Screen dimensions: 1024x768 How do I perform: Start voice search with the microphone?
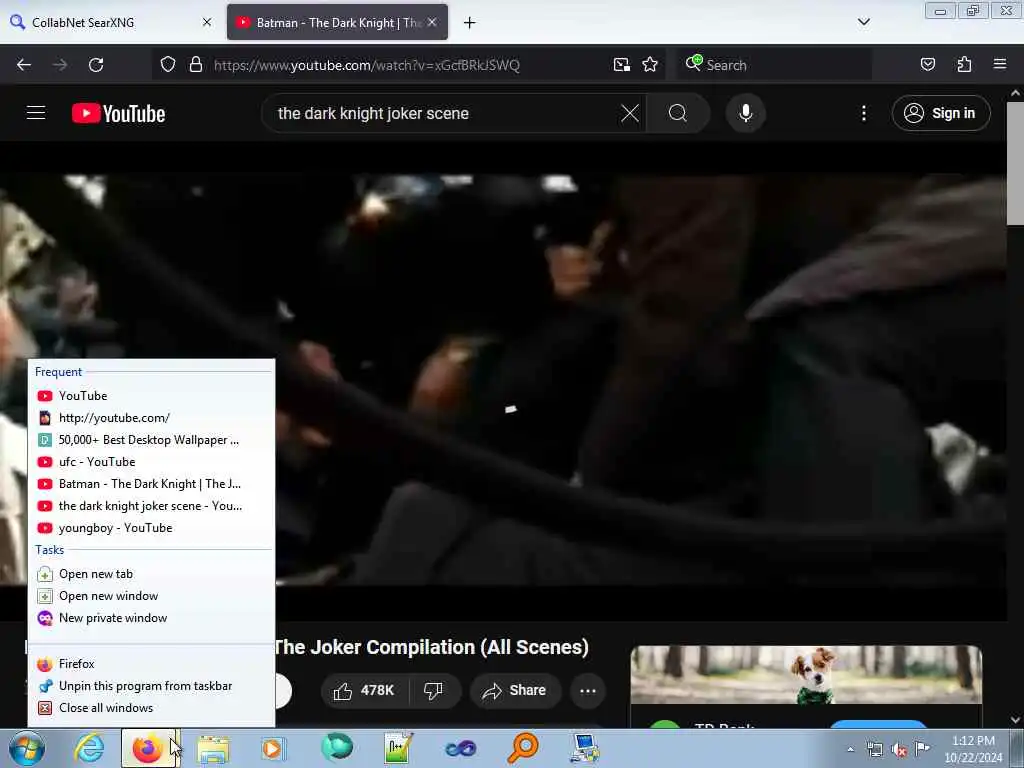745,113
